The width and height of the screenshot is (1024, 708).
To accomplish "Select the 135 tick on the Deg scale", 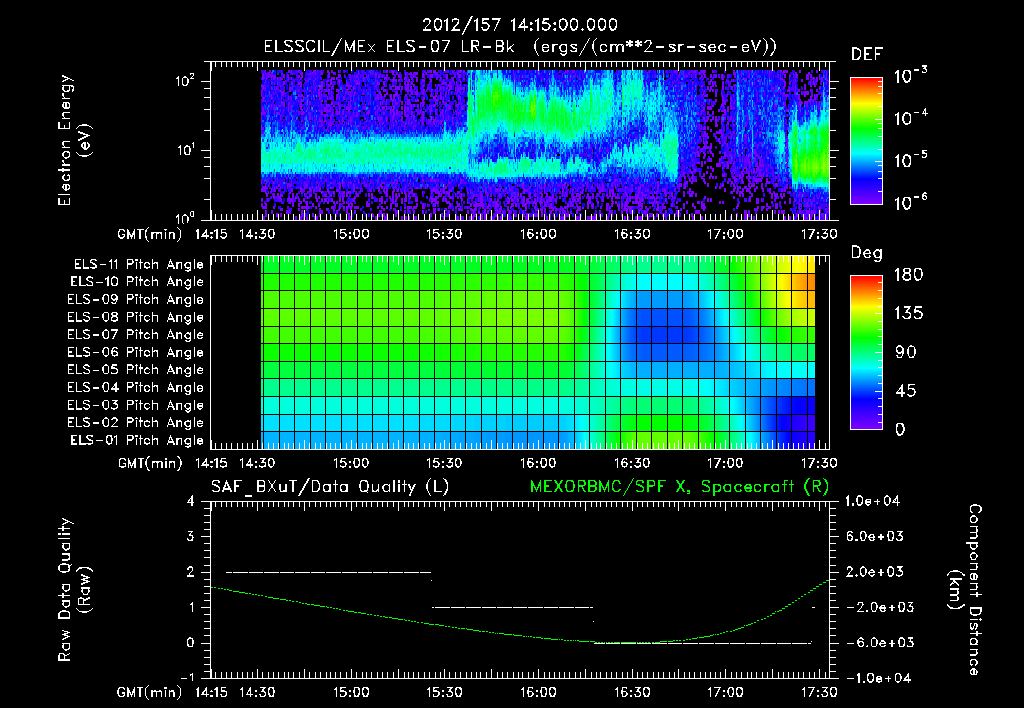I will tap(908, 313).
